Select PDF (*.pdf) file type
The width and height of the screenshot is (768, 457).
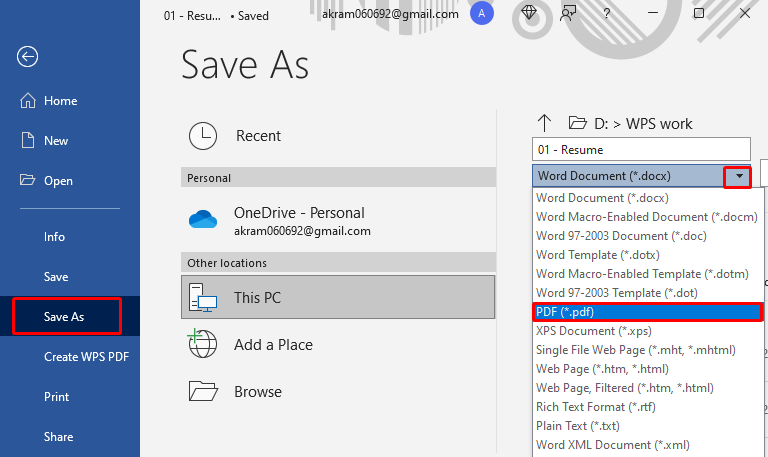click(648, 312)
